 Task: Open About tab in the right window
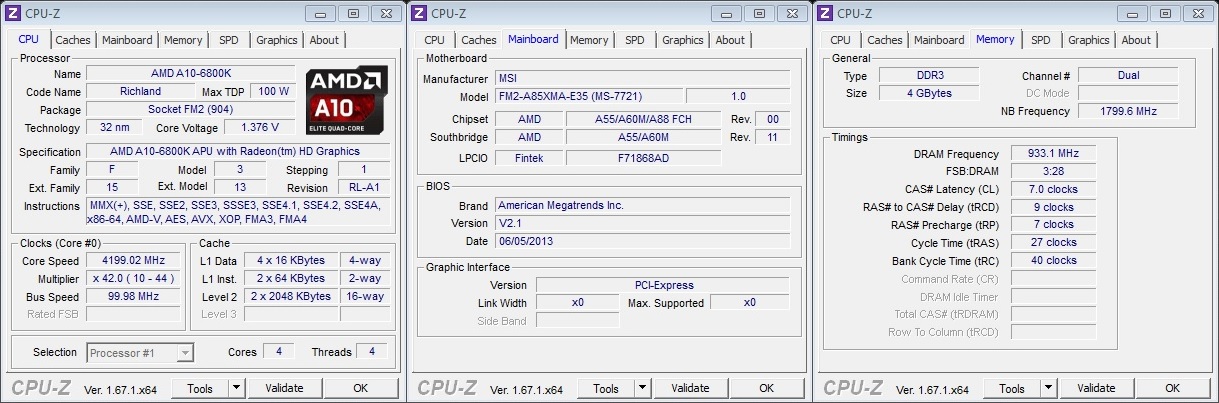[1136, 40]
